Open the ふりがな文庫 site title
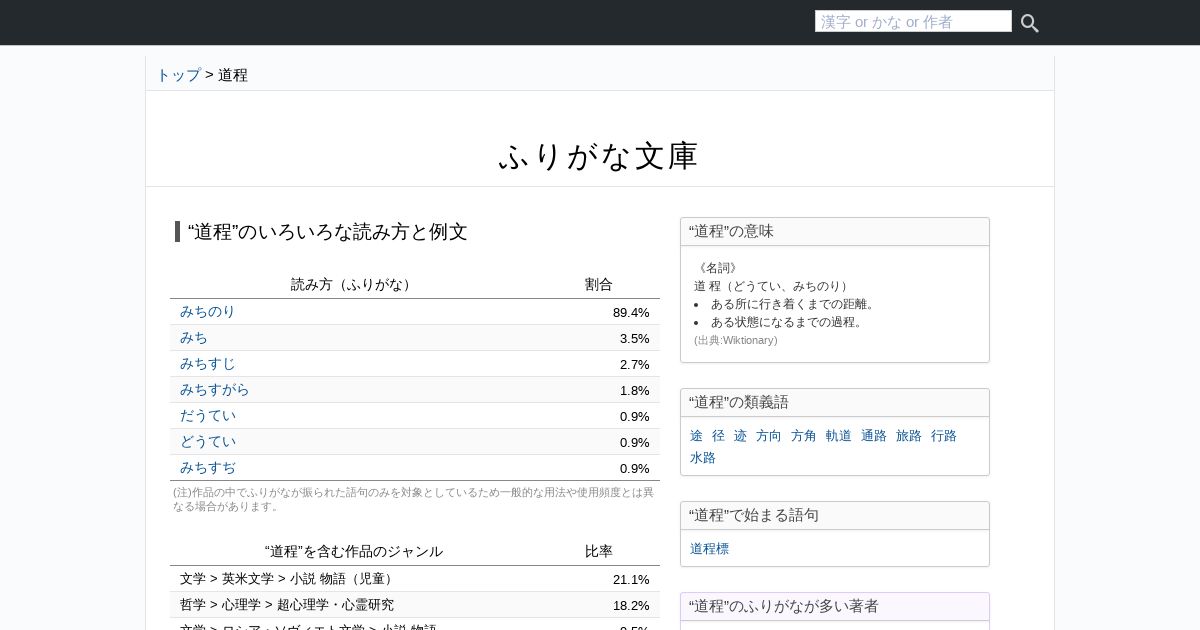1200x630 pixels. tap(599, 156)
